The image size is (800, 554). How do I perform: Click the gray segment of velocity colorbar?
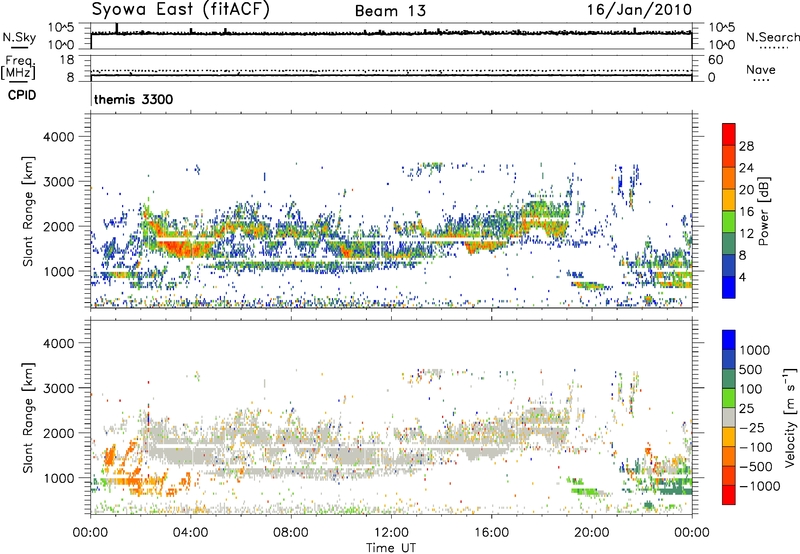pyautogui.click(x=729, y=417)
